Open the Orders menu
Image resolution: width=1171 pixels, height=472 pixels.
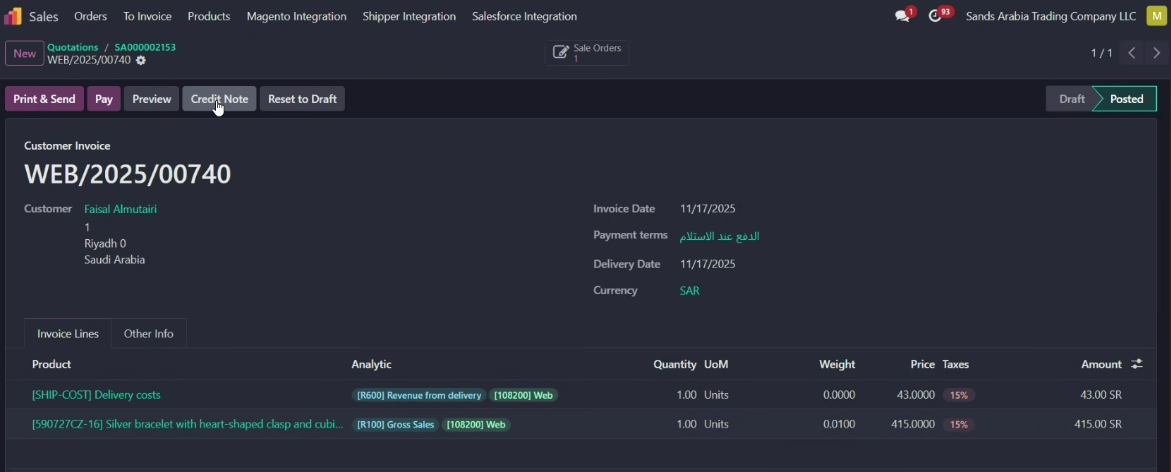tap(90, 16)
